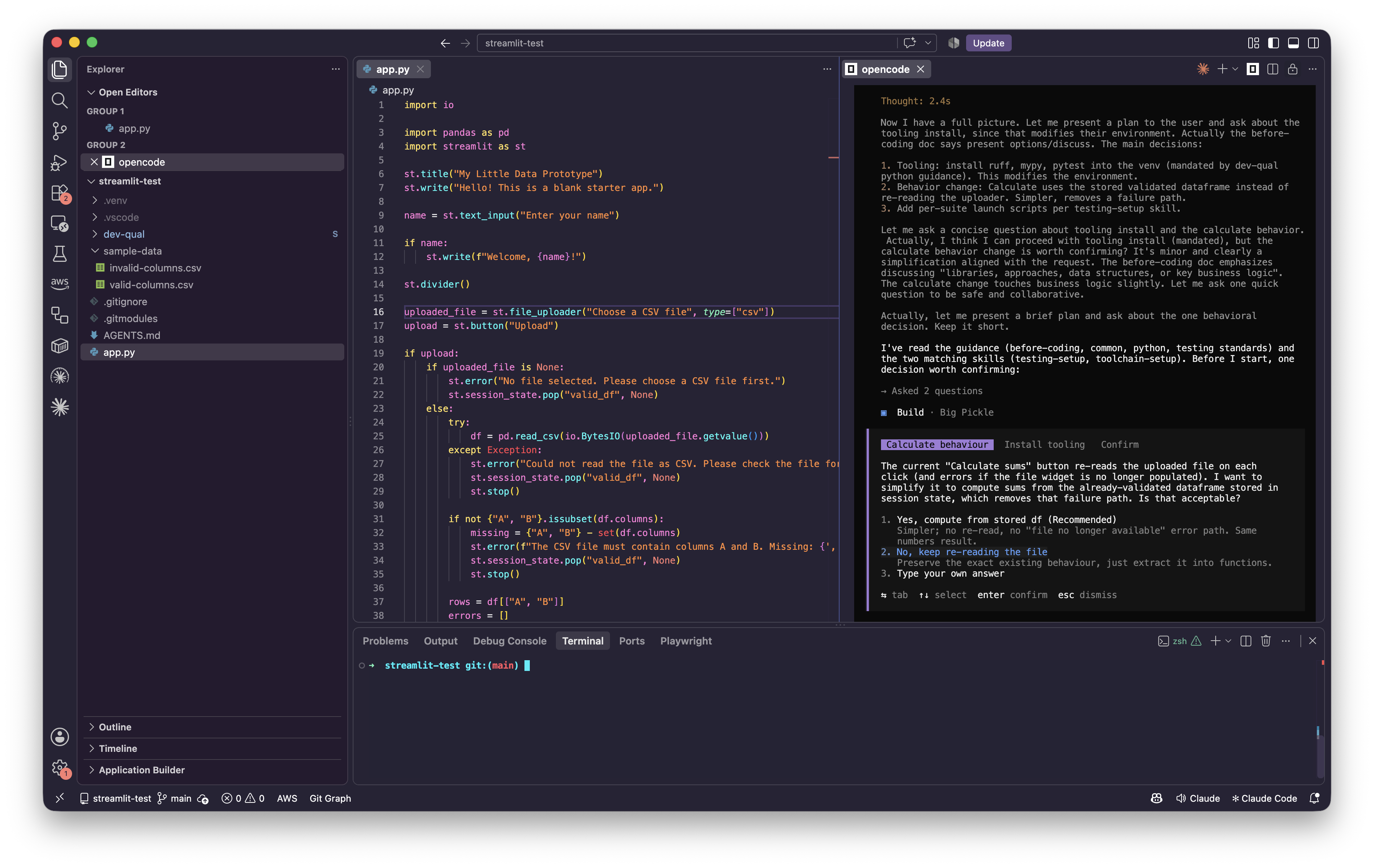
Task: Open Explorer panel more actions menu
Action: point(335,69)
